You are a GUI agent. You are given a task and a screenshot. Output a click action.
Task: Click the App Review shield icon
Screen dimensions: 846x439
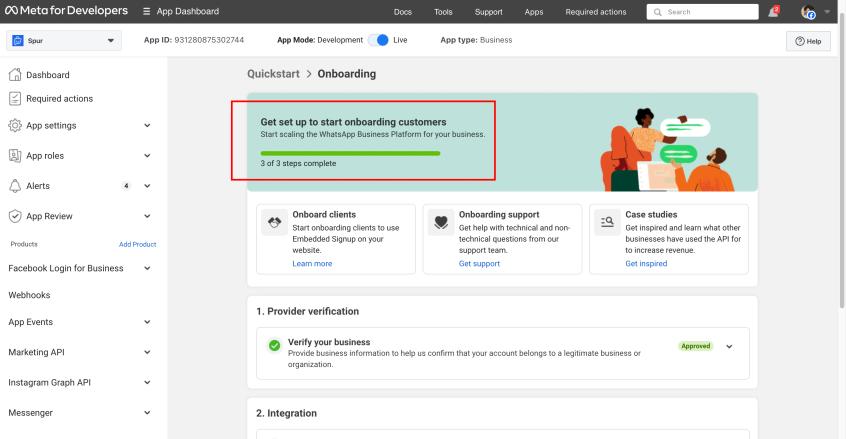(15, 216)
